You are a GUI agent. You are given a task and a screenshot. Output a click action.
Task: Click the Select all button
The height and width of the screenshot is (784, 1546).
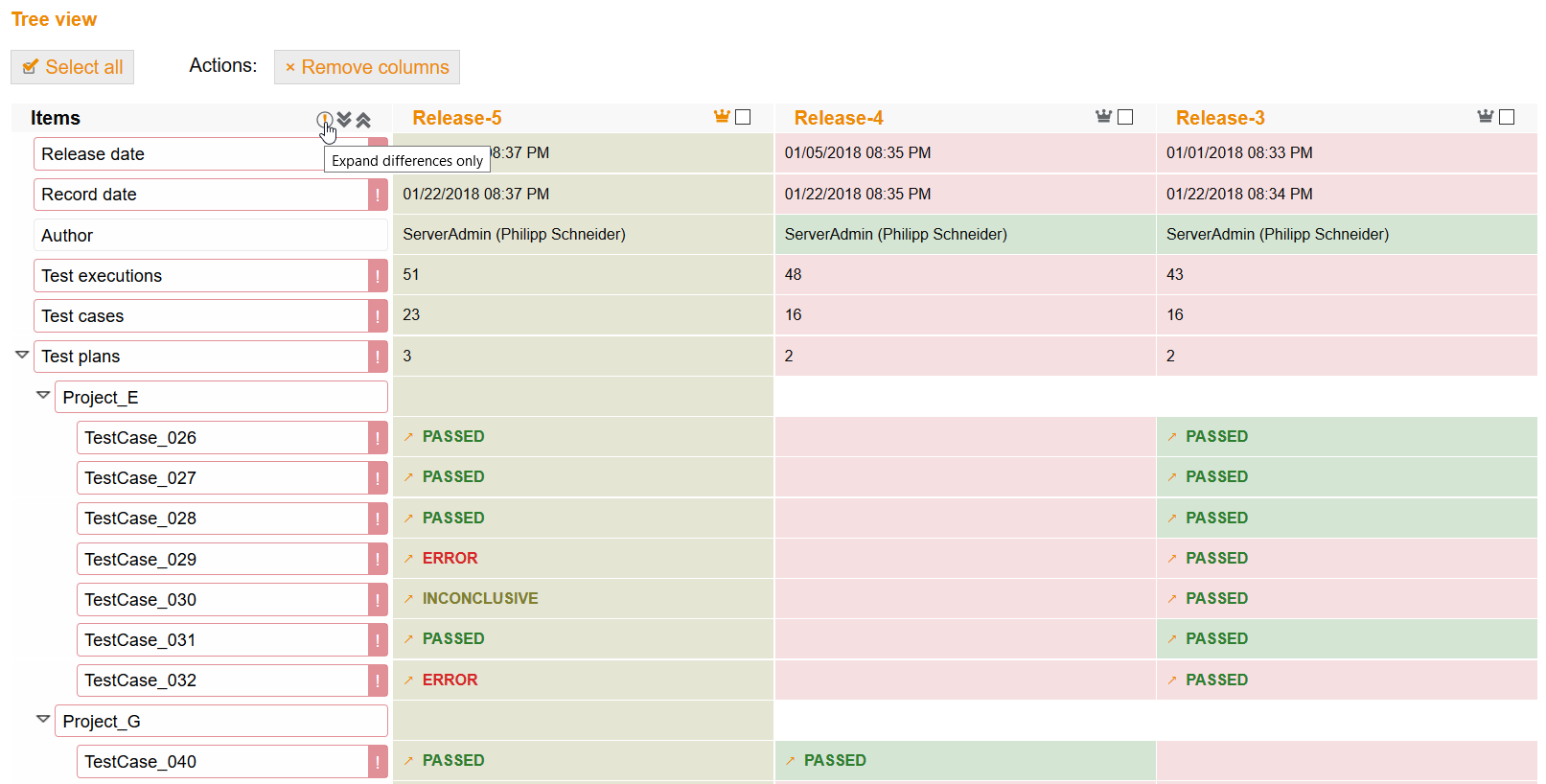[x=73, y=67]
